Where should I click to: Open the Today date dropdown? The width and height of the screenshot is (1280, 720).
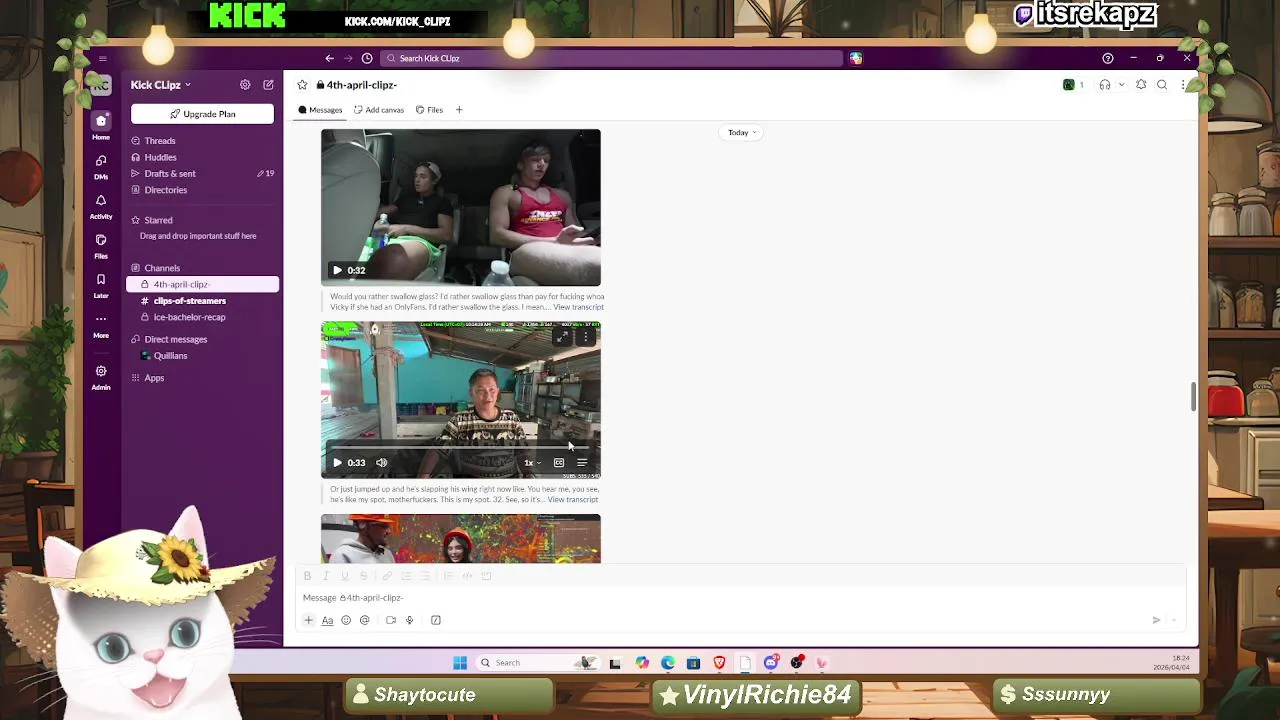[x=742, y=132]
